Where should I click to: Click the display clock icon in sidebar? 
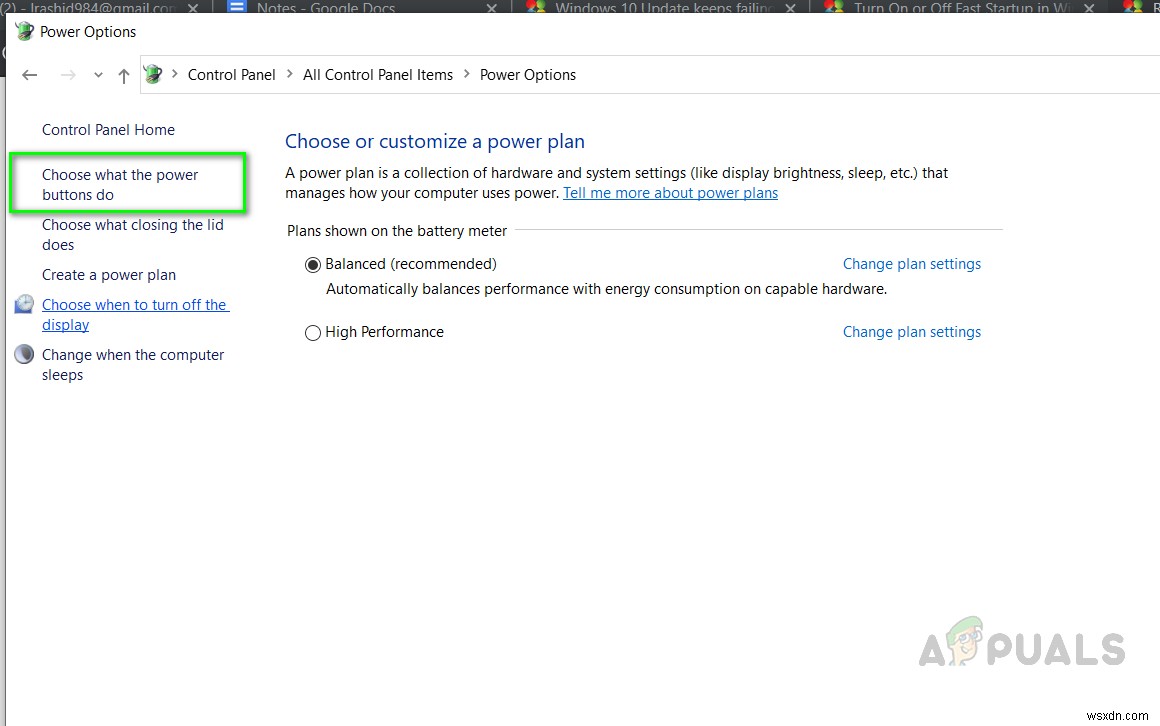[x=24, y=305]
